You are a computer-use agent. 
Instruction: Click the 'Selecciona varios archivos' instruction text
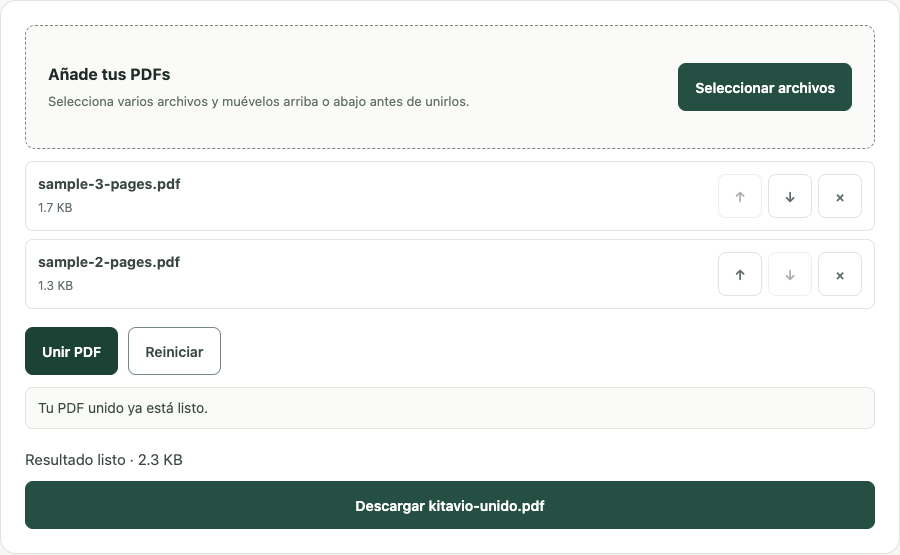[259, 102]
